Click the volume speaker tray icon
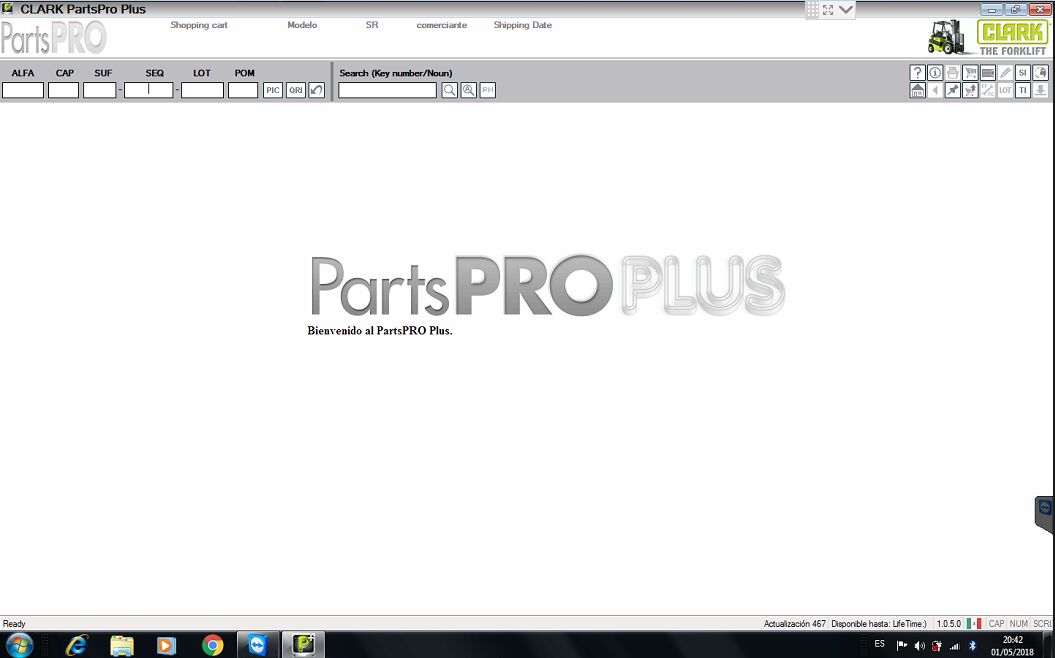This screenshot has height=658, width=1055. (920, 646)
